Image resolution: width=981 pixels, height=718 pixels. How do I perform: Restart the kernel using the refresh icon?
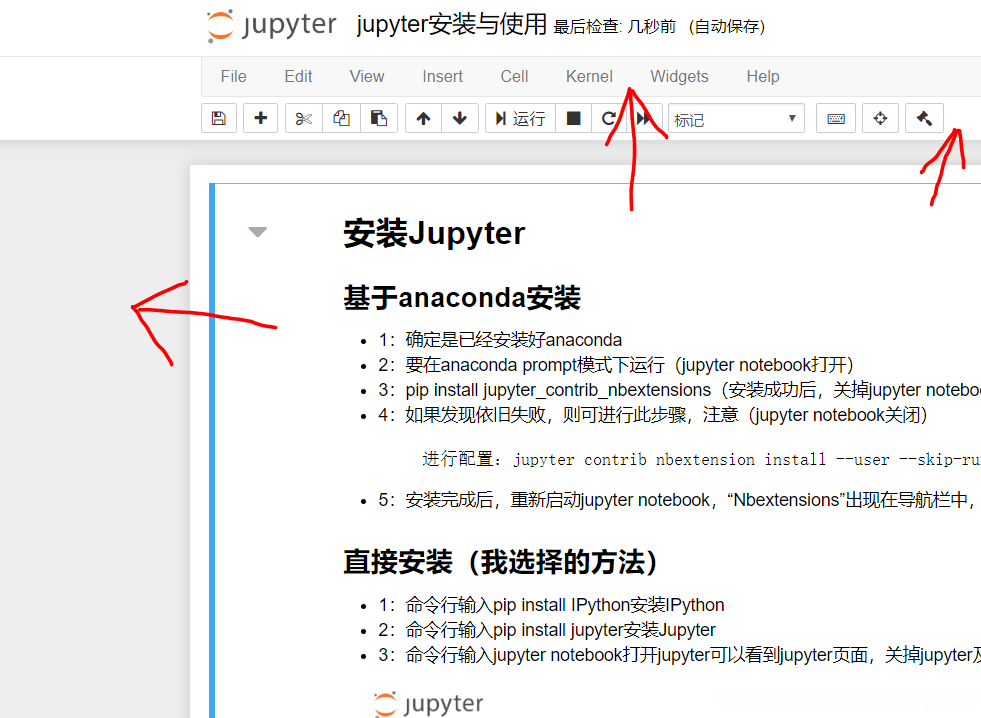608,118
